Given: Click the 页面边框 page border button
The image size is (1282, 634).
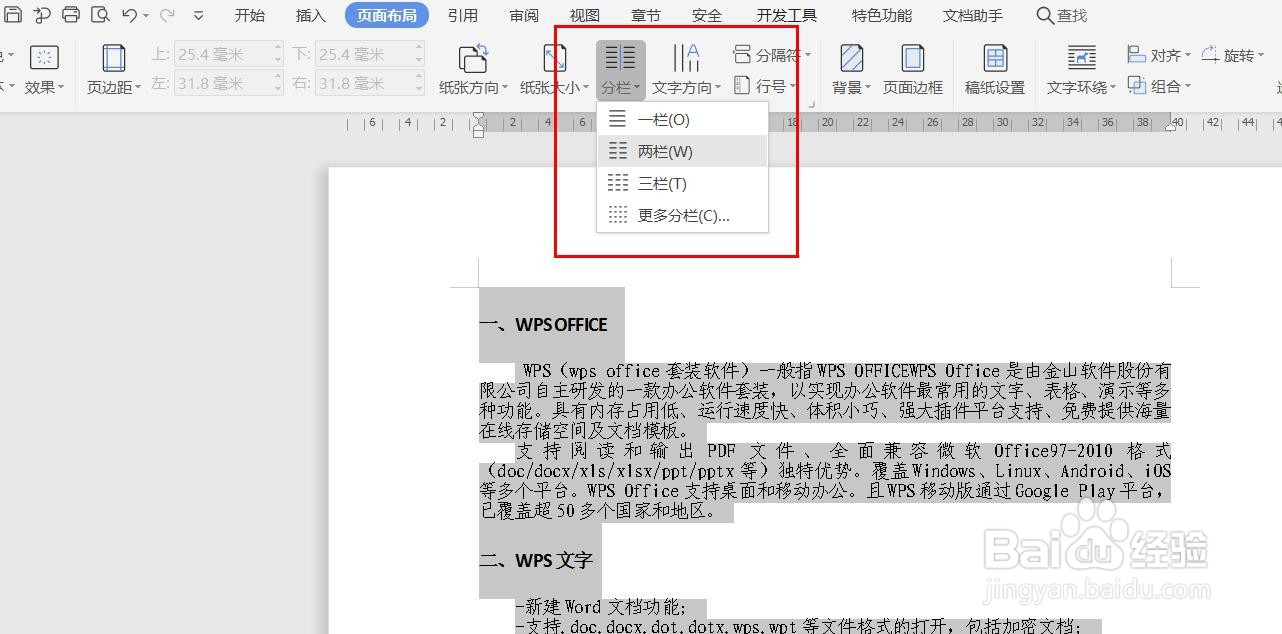Looking at the screenshot, I should tap(912, 69).
